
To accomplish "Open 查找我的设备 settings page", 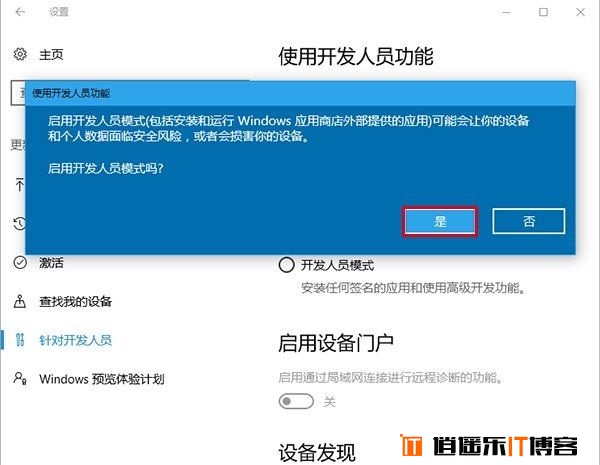I will (x=75, y=302).
